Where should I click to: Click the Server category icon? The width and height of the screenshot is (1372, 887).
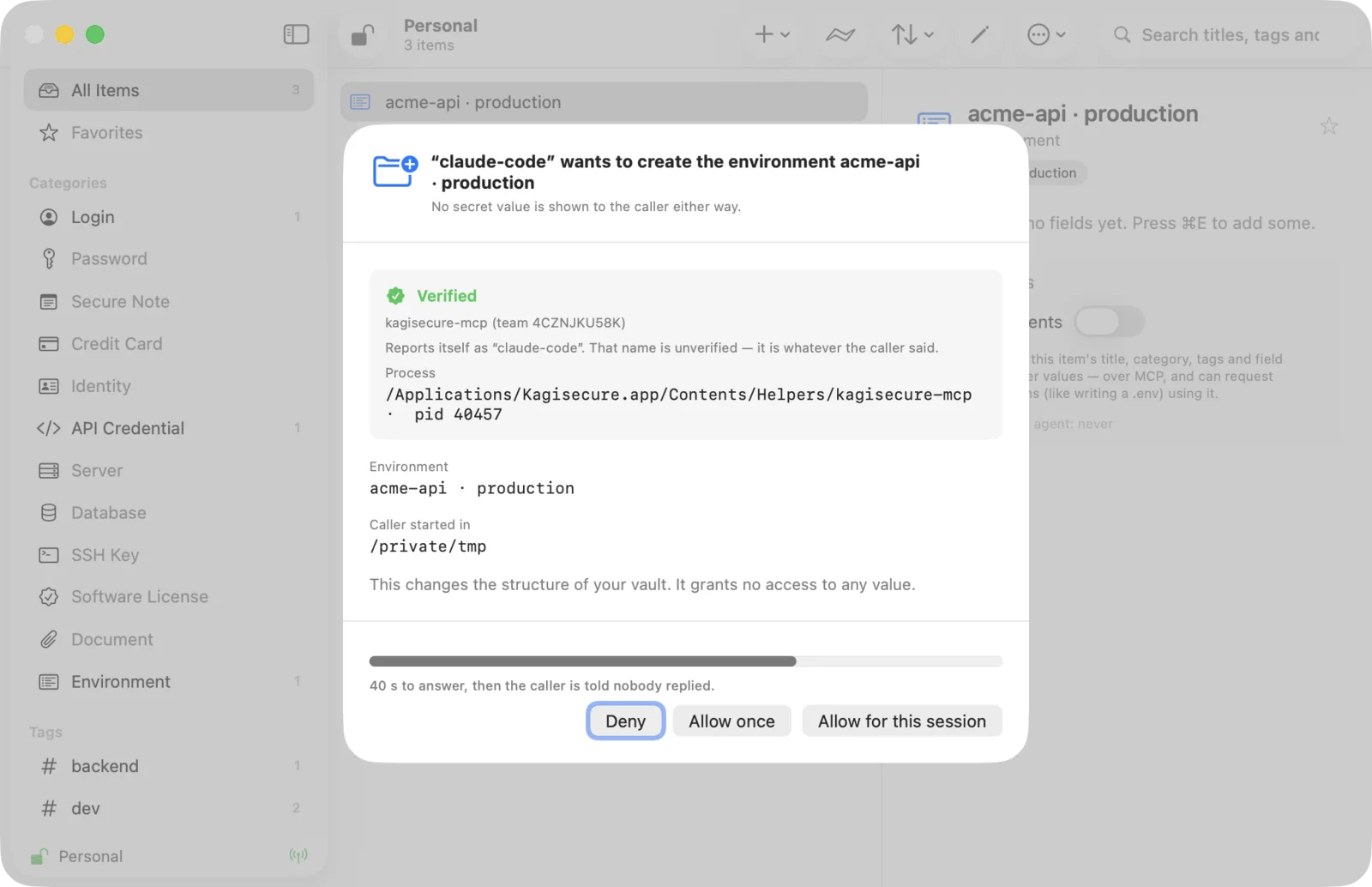click(49, 471)
